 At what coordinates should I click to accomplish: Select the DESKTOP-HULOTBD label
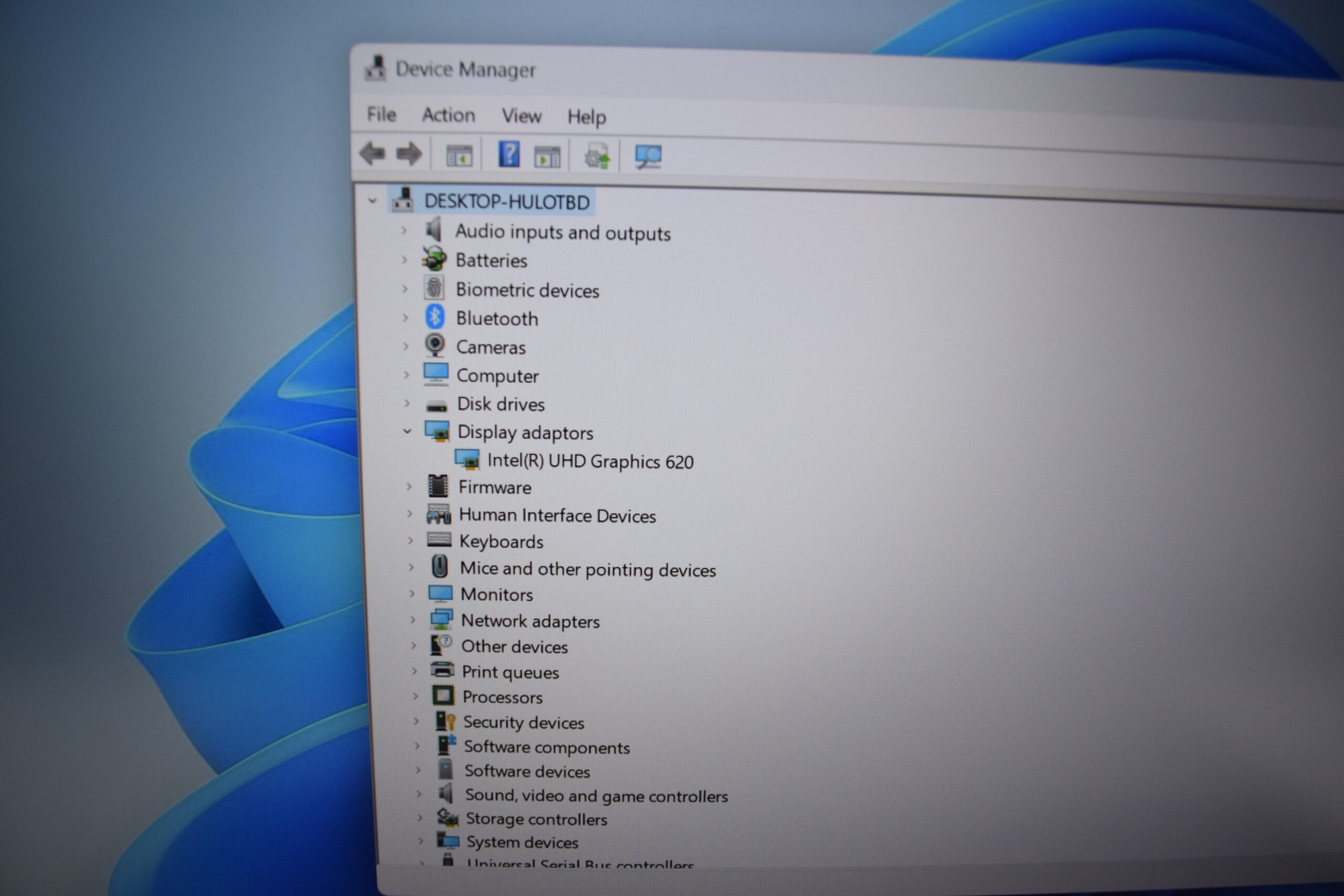pos(507,202)
